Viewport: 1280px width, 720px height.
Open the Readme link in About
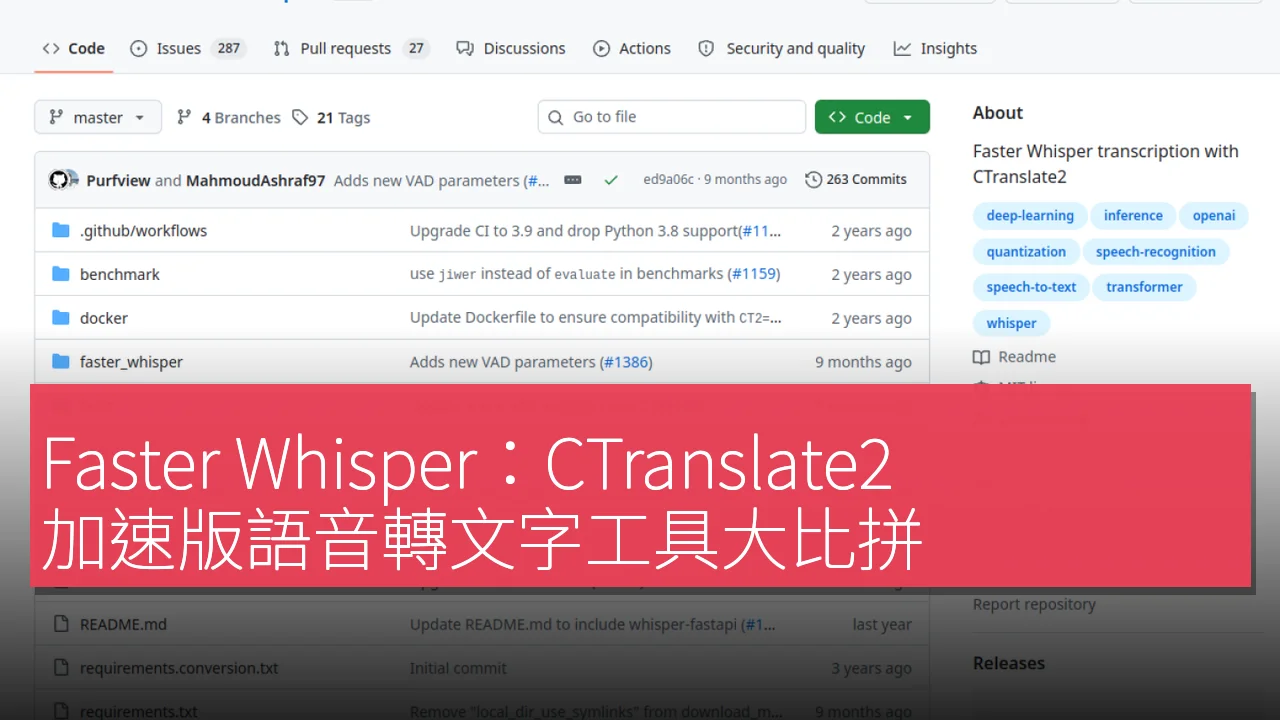(x=1026, y=357)
